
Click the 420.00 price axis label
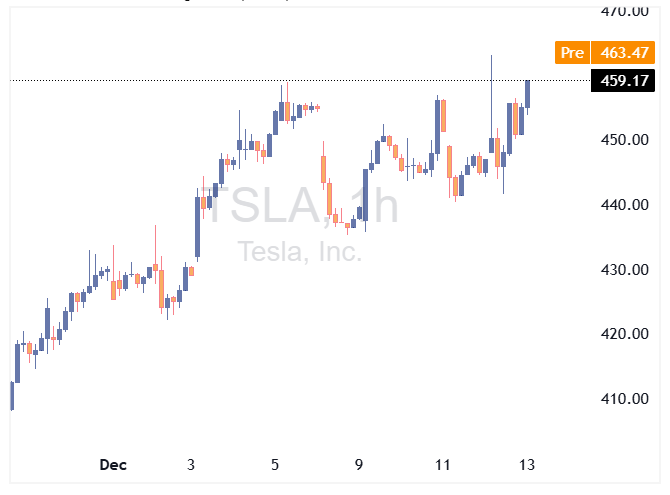[x=621, y=334]
